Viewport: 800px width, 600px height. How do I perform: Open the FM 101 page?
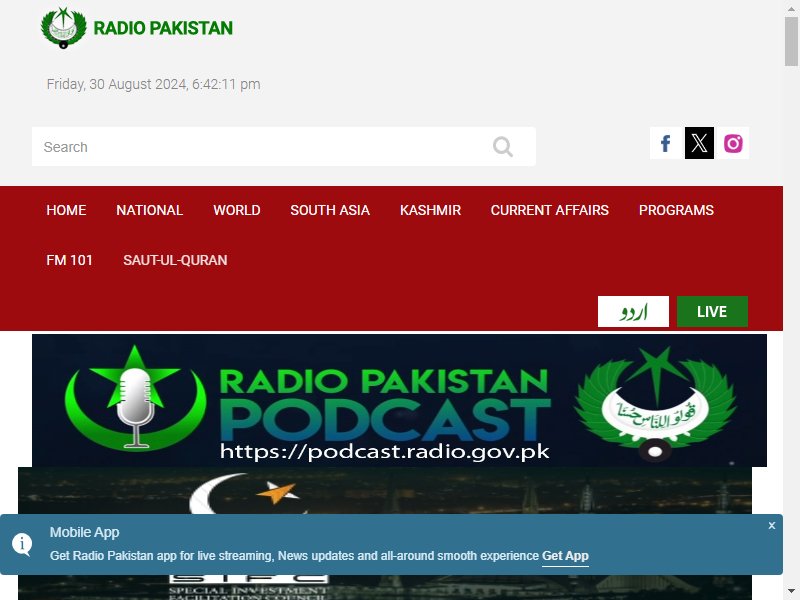(x=69, y=260)
